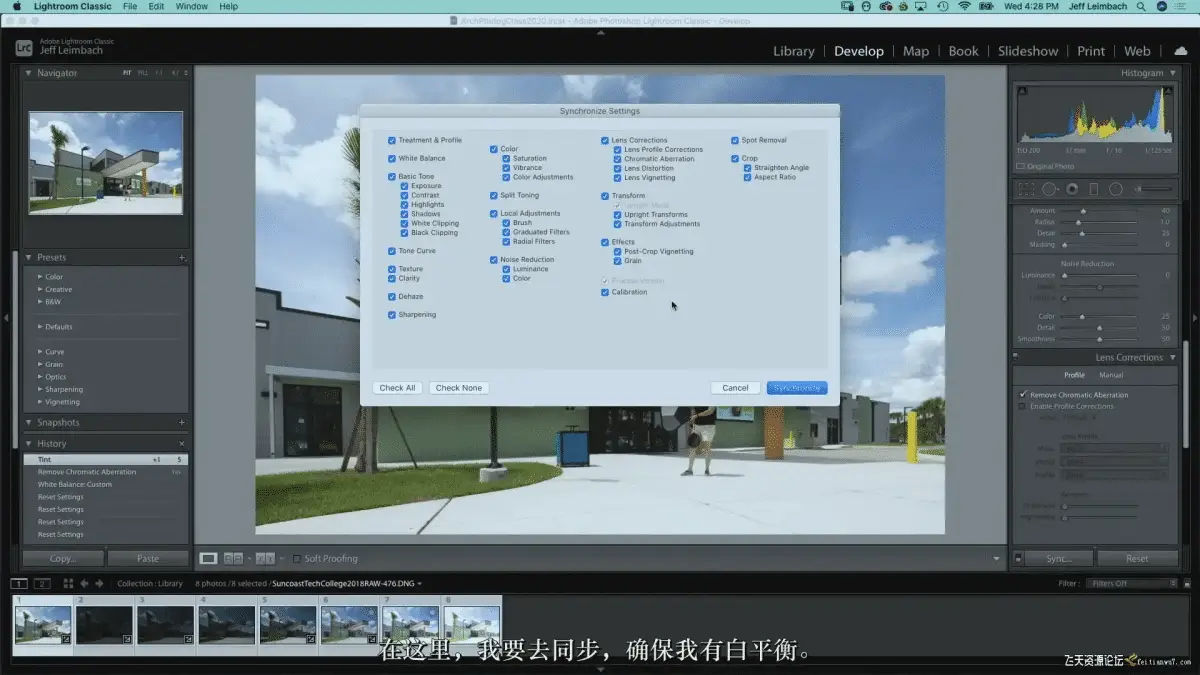The height and width of the screenshot is (675, 1200).
Task: Select the Radial Filter tool icon
Action: point(1116,188)
